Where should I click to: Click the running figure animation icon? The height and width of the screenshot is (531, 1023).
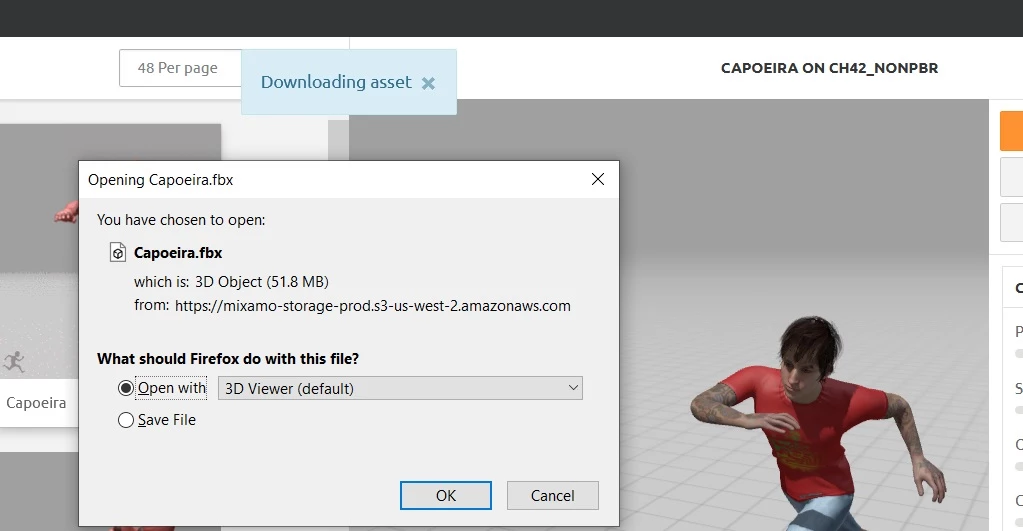point(14,361)
